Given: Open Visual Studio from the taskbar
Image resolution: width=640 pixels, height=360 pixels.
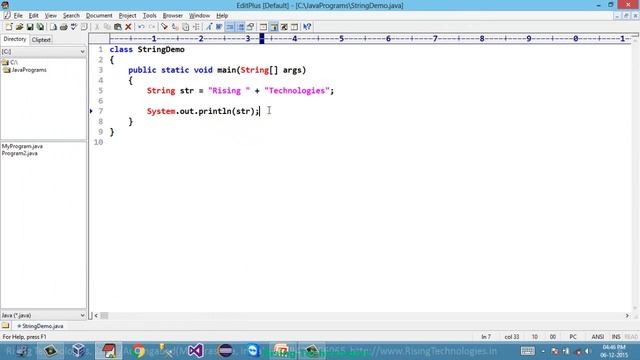Looking at the screenshot, I should tap(196, 351).
